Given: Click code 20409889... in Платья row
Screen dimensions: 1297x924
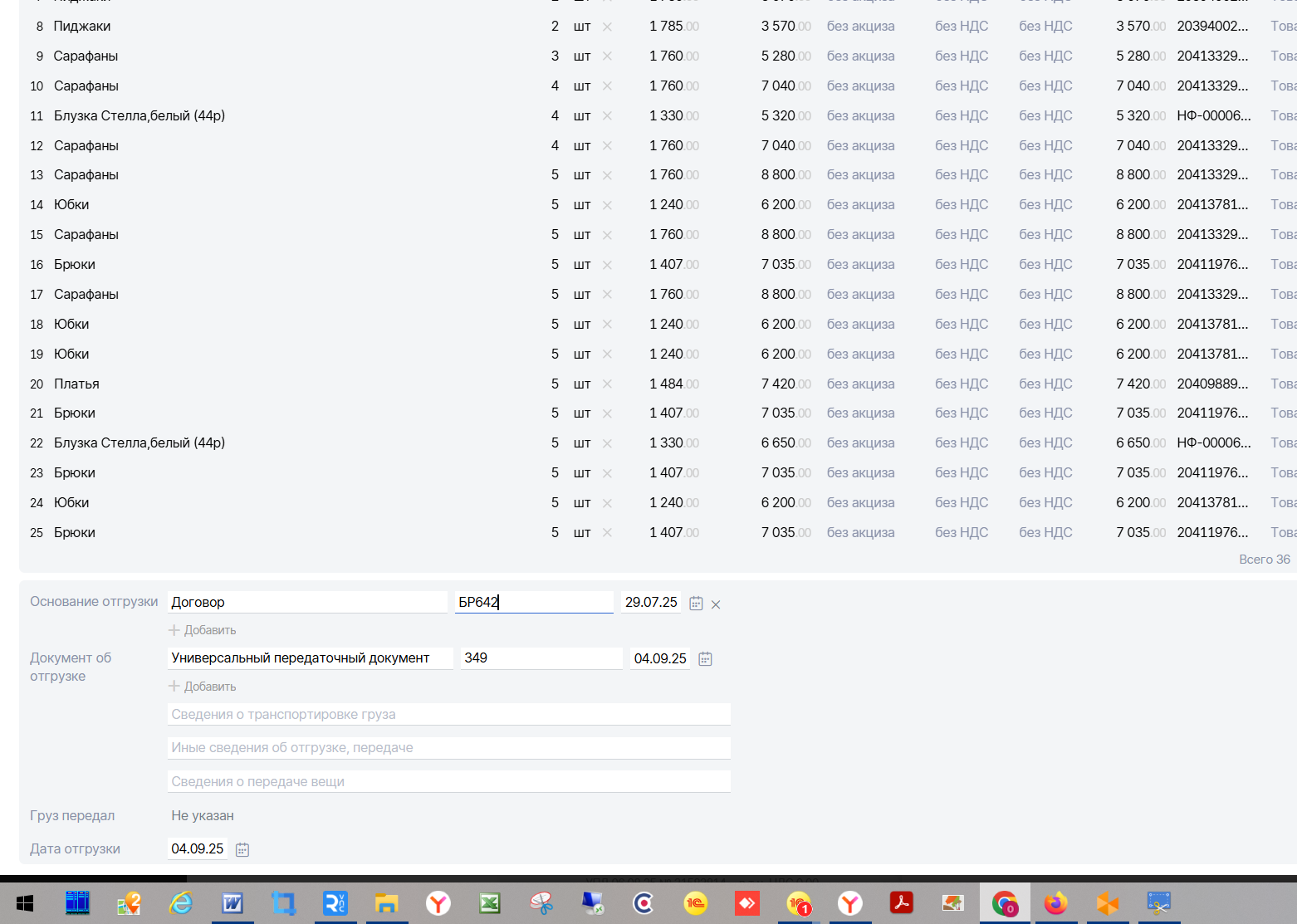Looking at the screenshot, I should (1212, 384).
